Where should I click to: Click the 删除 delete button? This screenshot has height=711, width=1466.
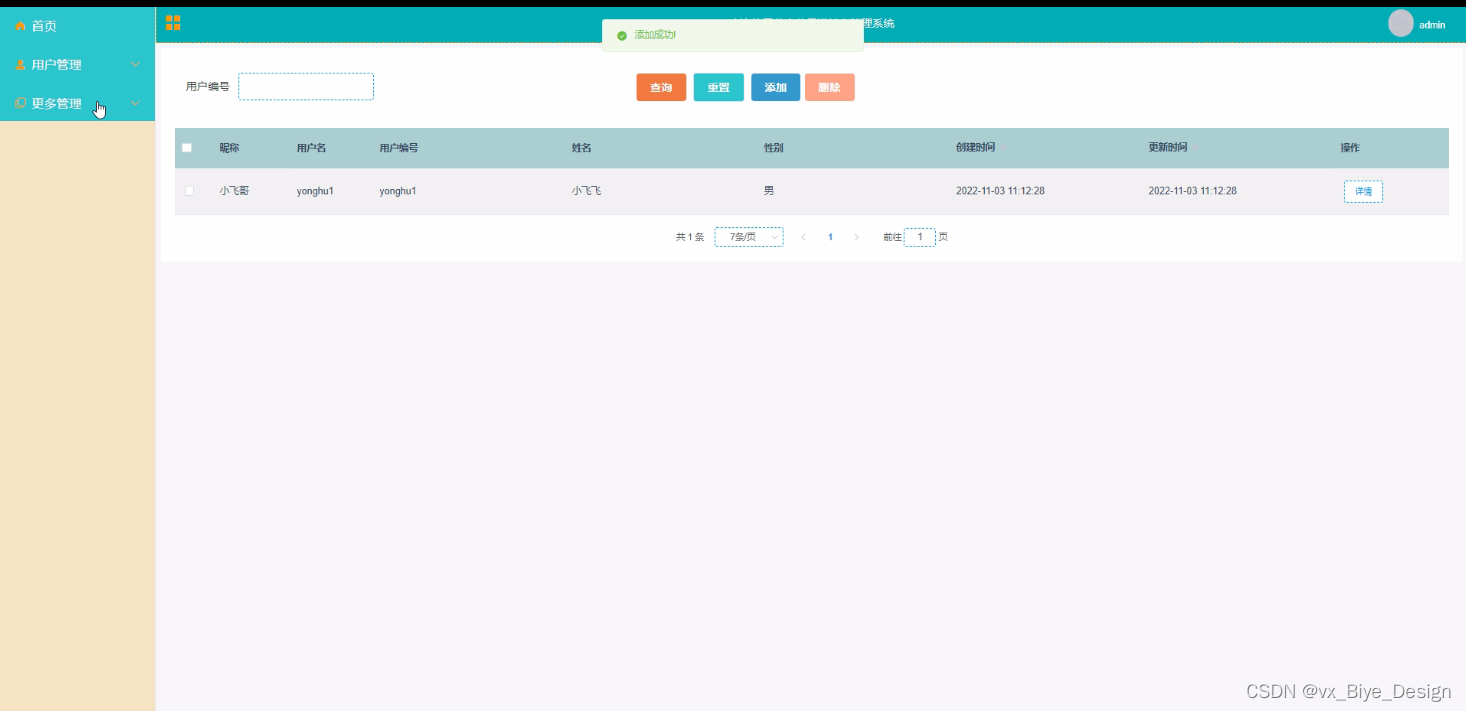[830, 88]
